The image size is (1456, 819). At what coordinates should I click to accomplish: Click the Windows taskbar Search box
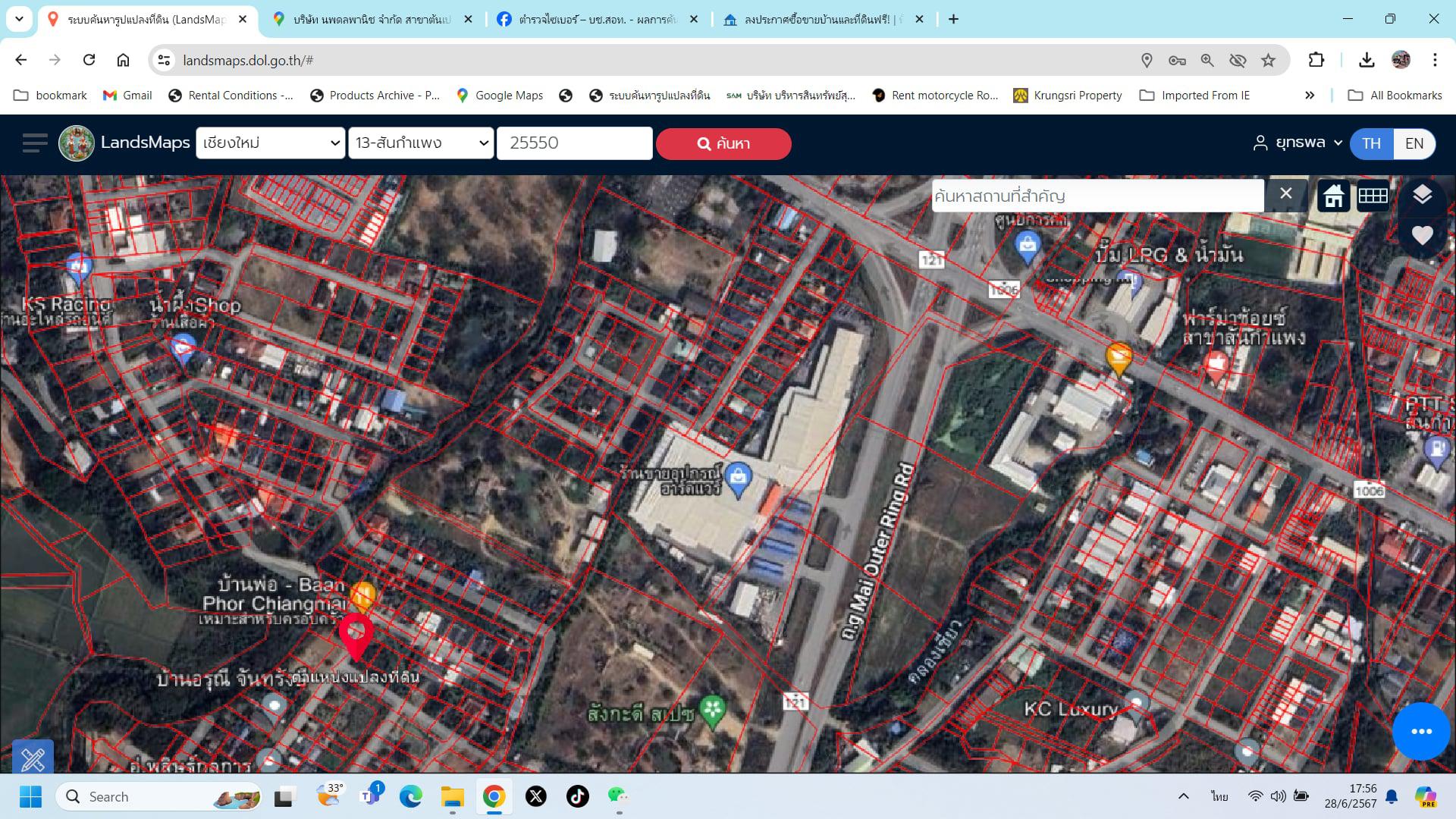click(x=158, y=796)
